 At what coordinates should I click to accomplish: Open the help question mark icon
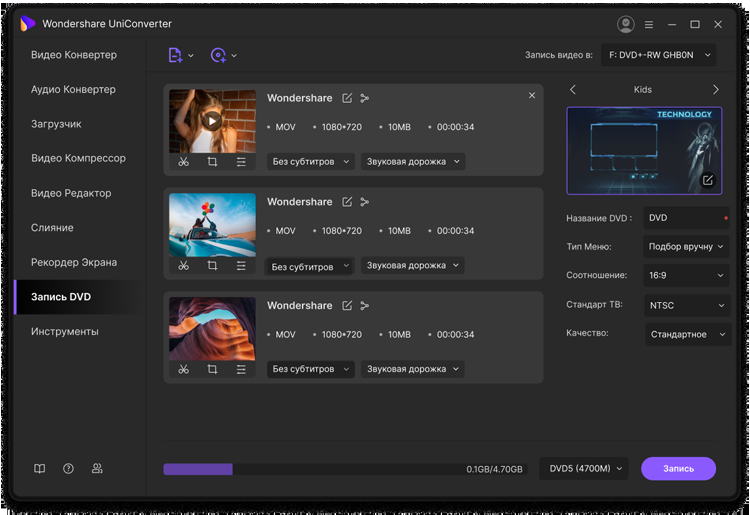tap(68, 469)
